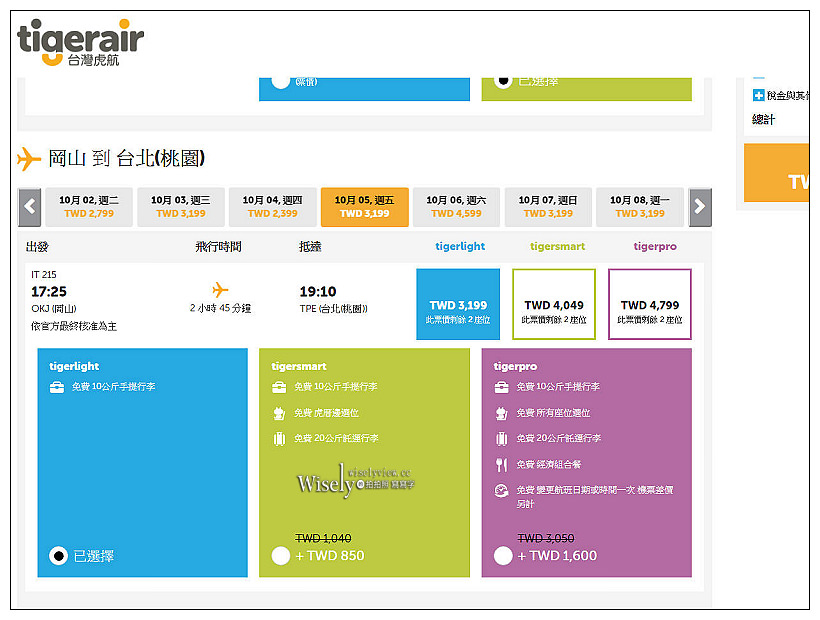Collapse the summary section with minus control
The width and height of the screenshot is (820, 620).
click(757, 76)
